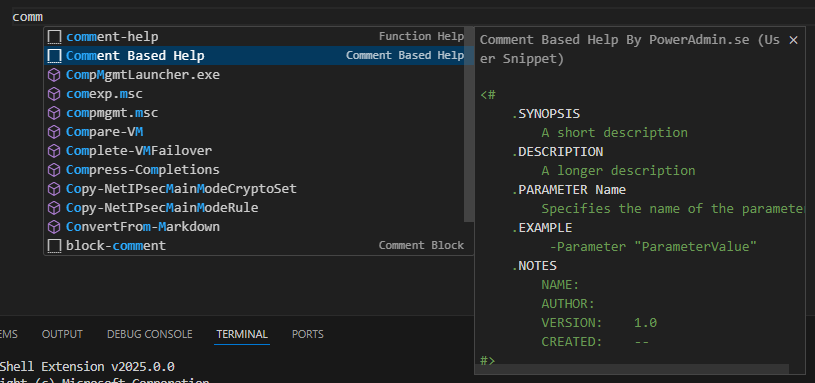Click the suggestion list vertical scrollbar

tap(469, 125)
